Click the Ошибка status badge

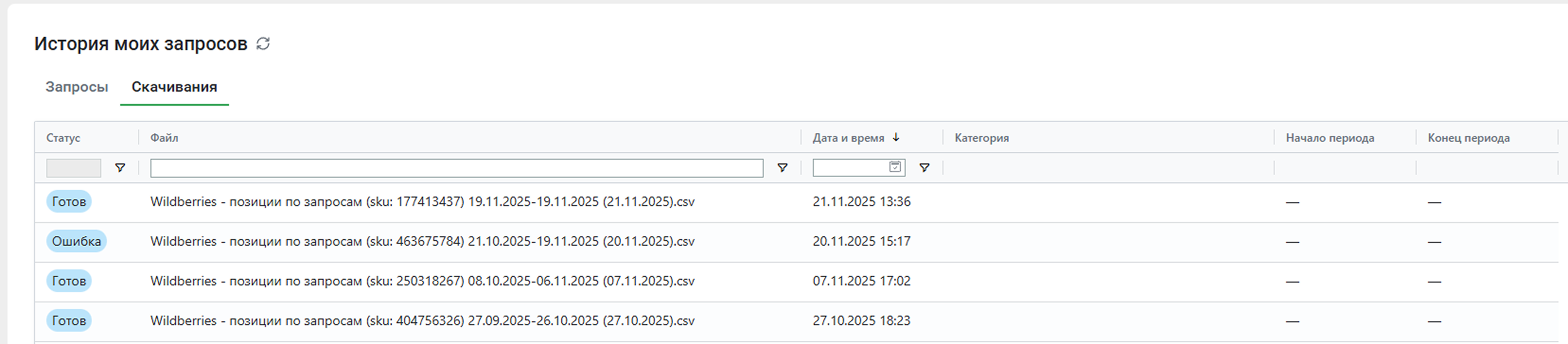[x=76, y=241]
